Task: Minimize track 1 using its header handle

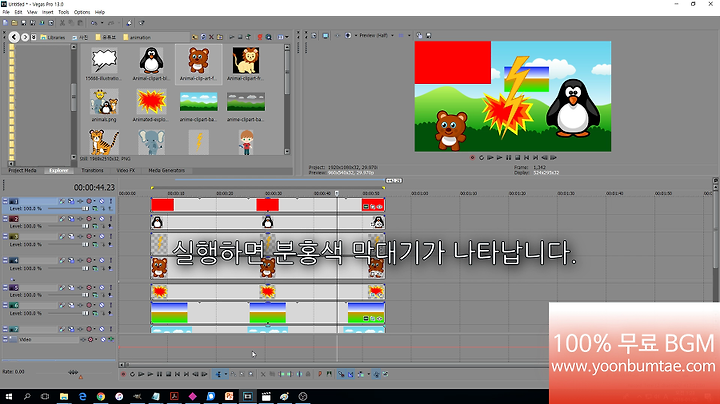Action: (x=5, y=201)
